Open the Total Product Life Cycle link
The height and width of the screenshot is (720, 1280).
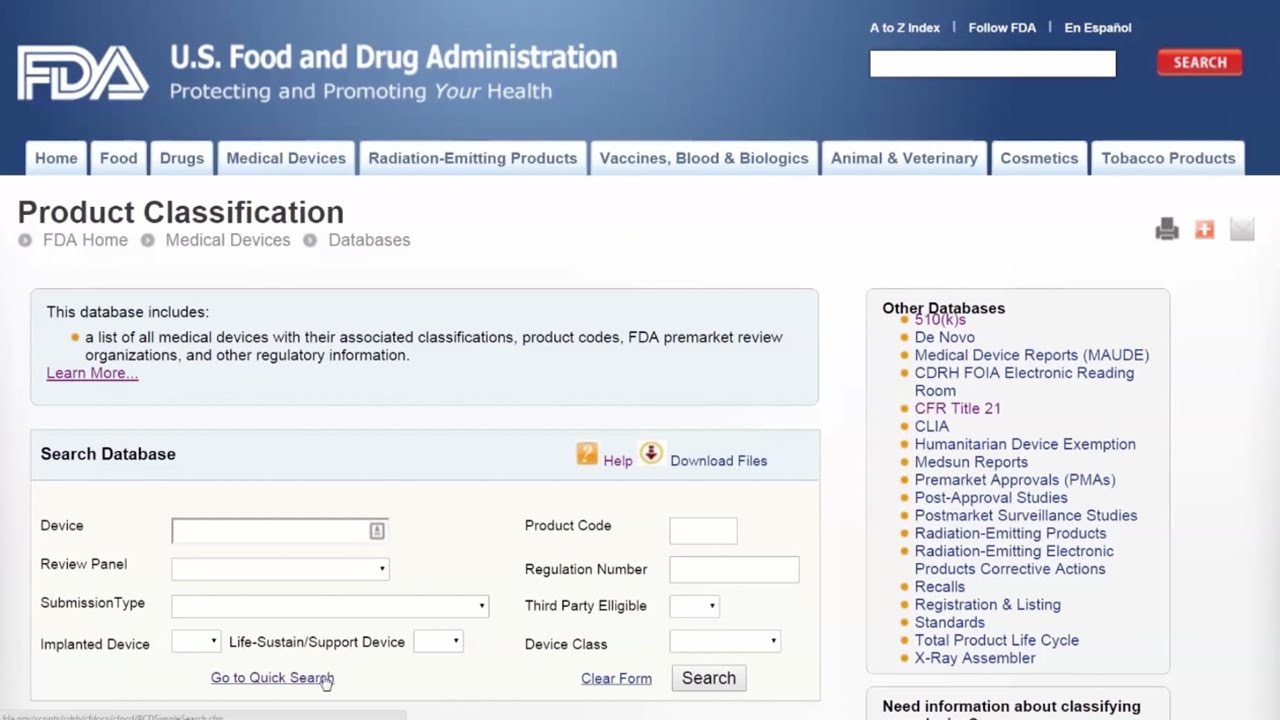click(997, 641)
